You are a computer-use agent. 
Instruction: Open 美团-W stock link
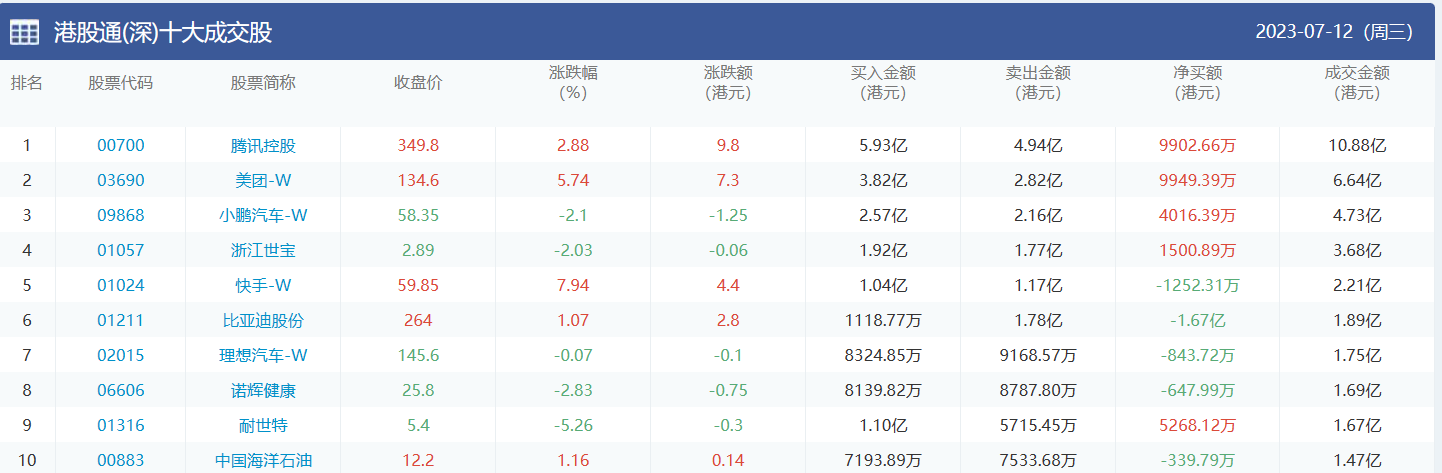click(263, 181)
